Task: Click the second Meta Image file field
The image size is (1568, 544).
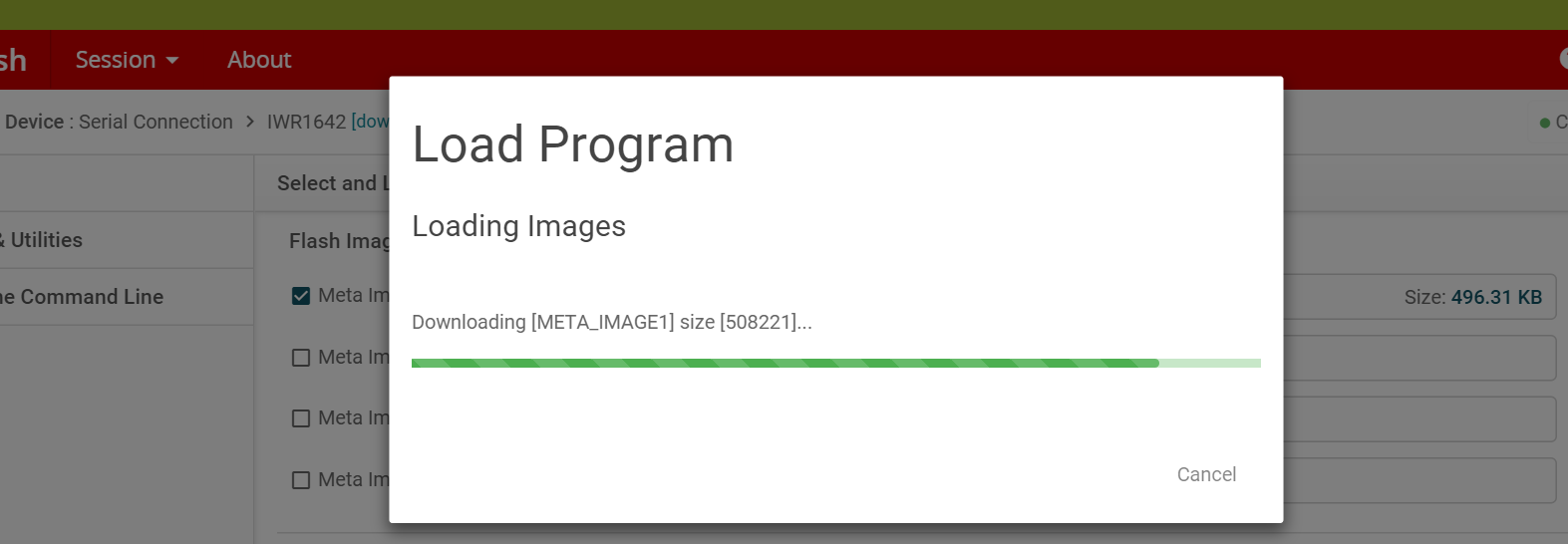Action: click(x=1419, y=358)
